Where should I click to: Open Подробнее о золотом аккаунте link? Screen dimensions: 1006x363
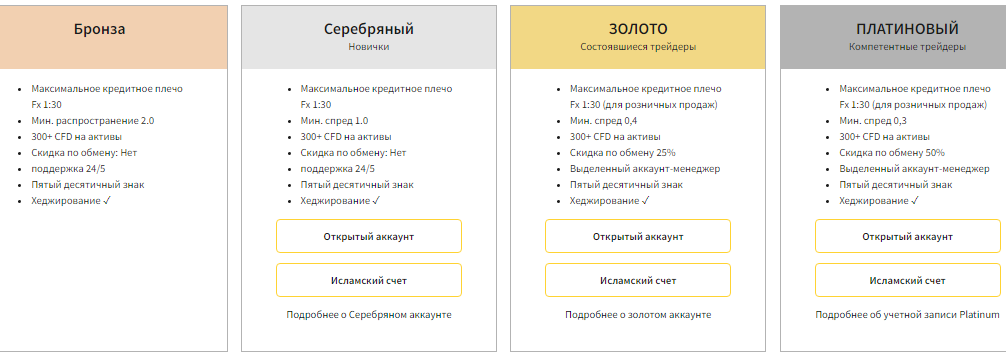(638, 315)
